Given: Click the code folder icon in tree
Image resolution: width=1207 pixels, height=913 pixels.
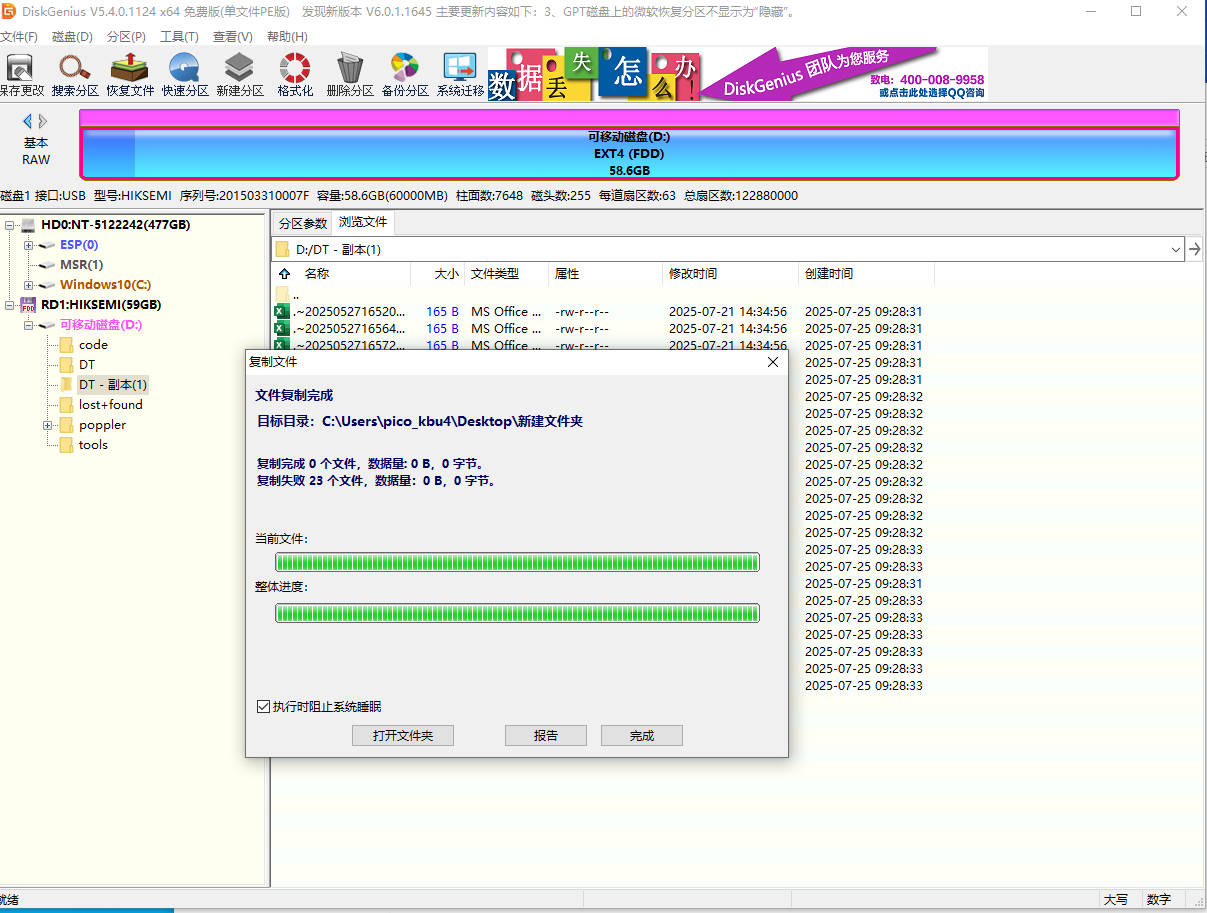Looking at the screenshot, I should coord(66,345).
